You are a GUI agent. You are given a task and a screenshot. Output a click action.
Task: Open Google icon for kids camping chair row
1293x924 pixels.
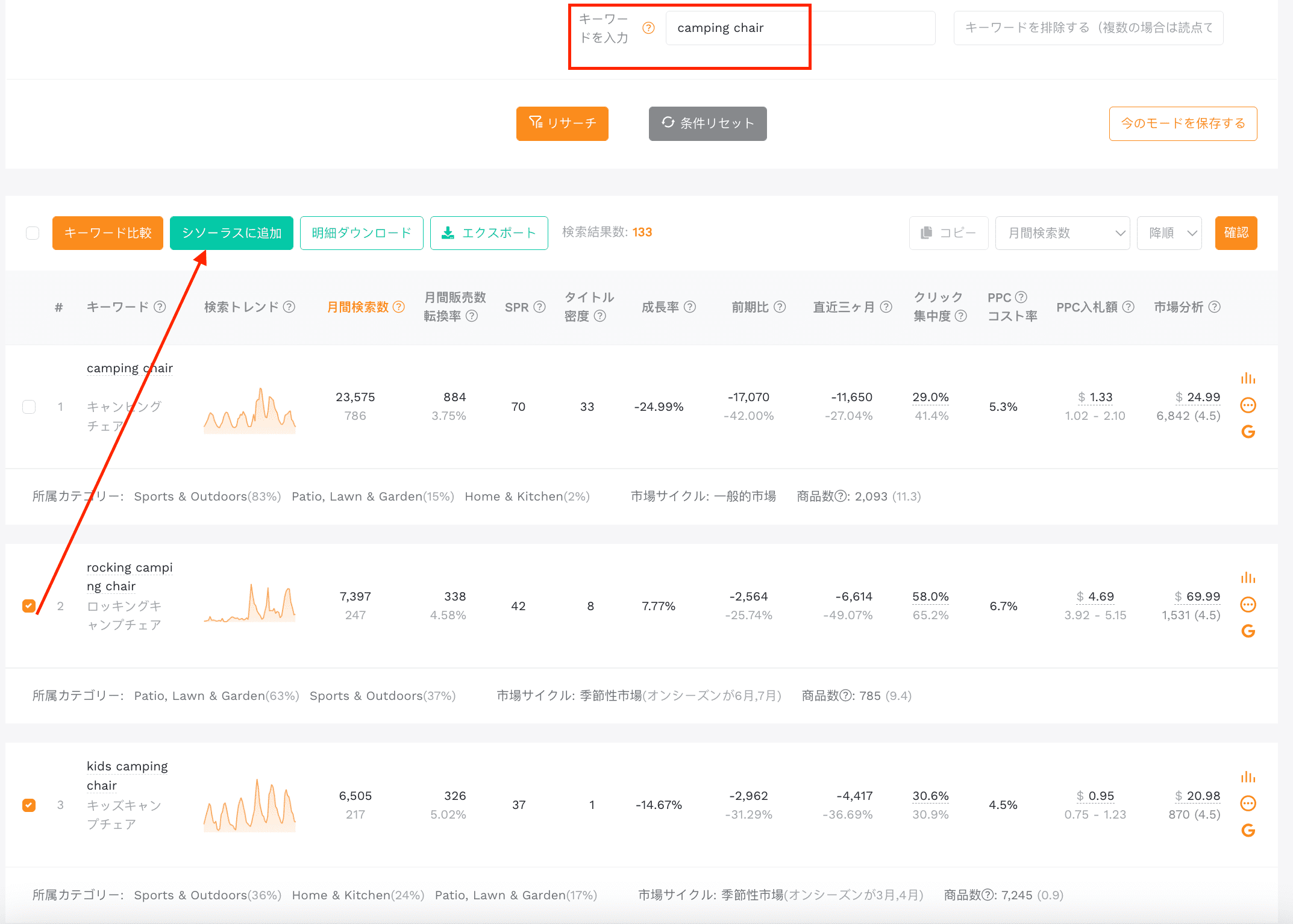point(1248,831)
